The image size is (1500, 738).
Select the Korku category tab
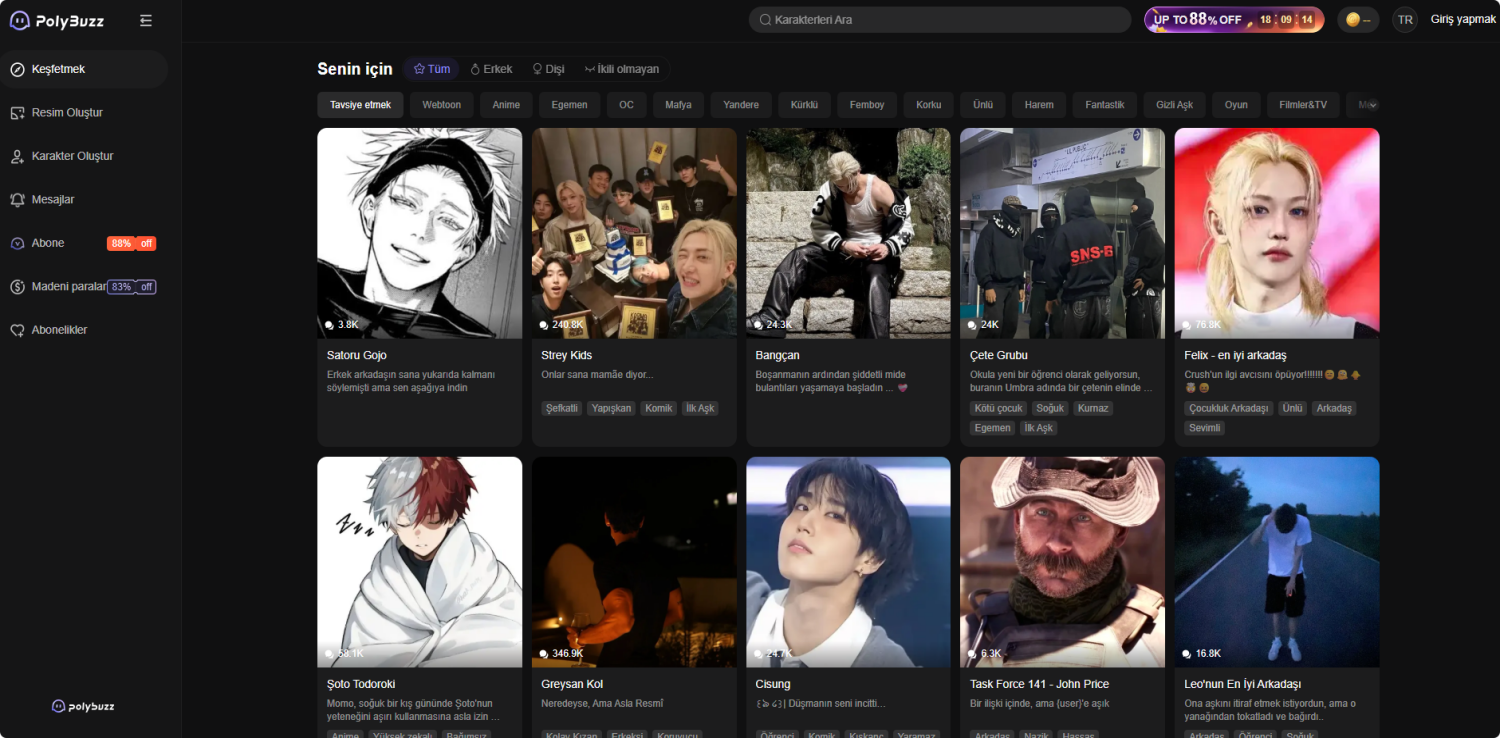tap(928, 105)
